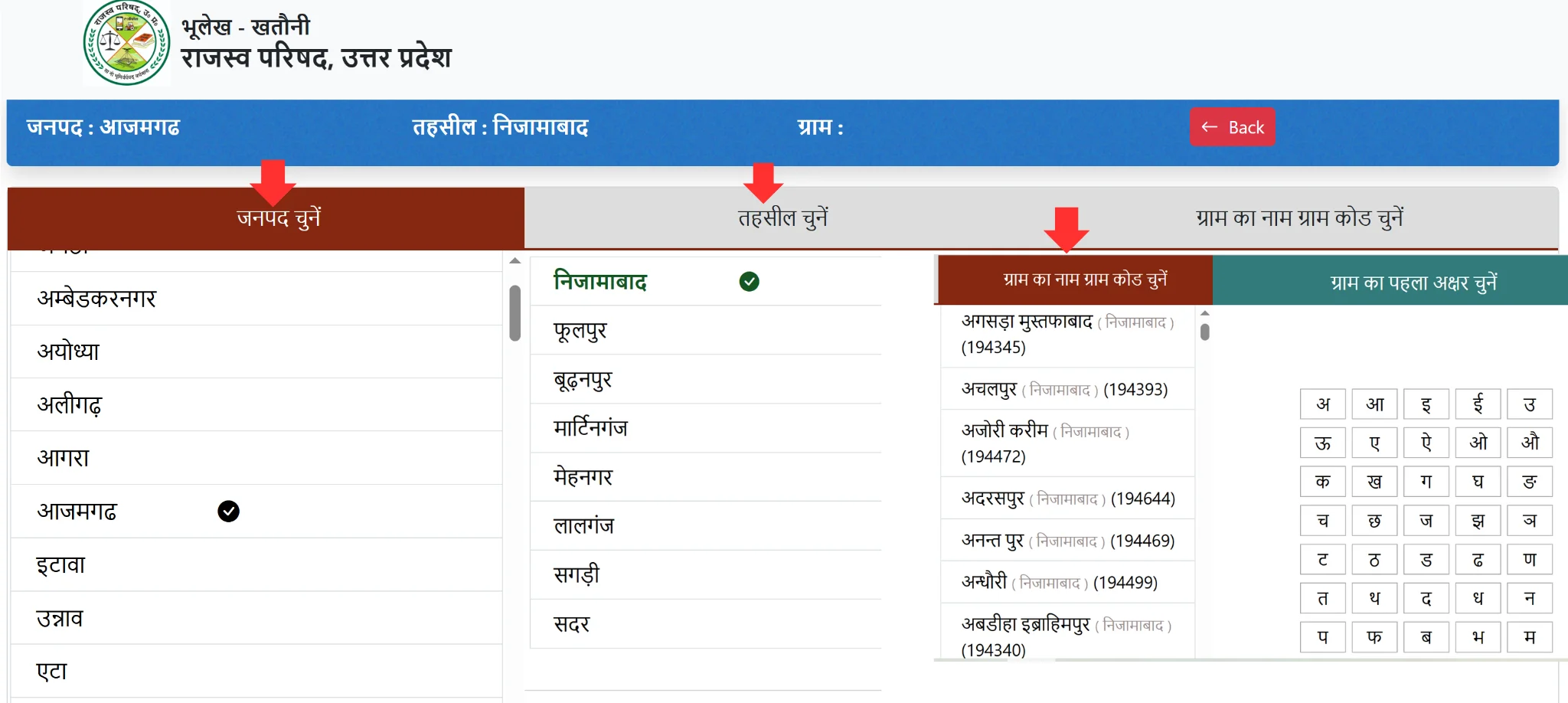The width and height of the screenshot is (1568, 703).
Task: Select tehsil मार्टिनगंज
Action: (x=705, y=428)
